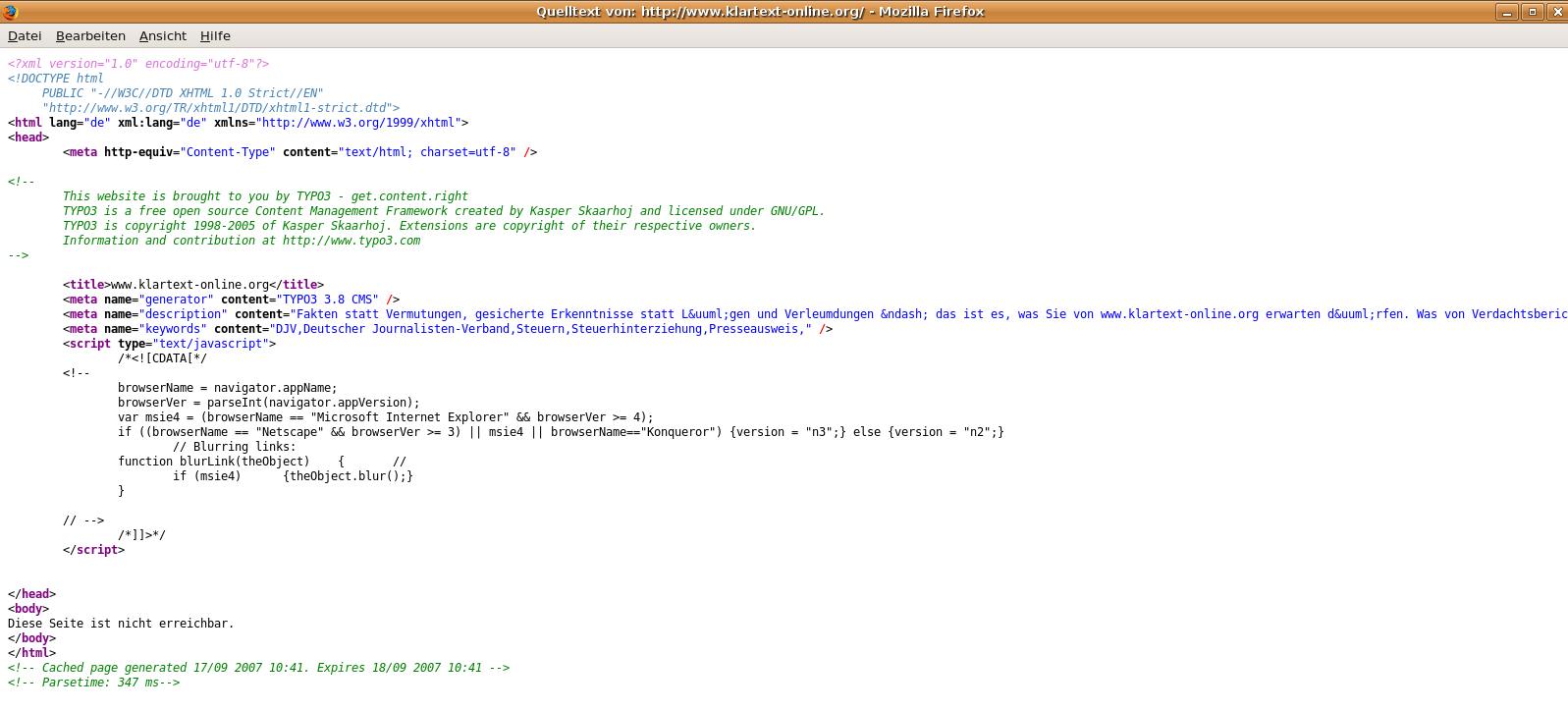The height and width of the screenshot is (711, 1568).
Task: Click the xml version declaration line
Action: click(138, 64)
